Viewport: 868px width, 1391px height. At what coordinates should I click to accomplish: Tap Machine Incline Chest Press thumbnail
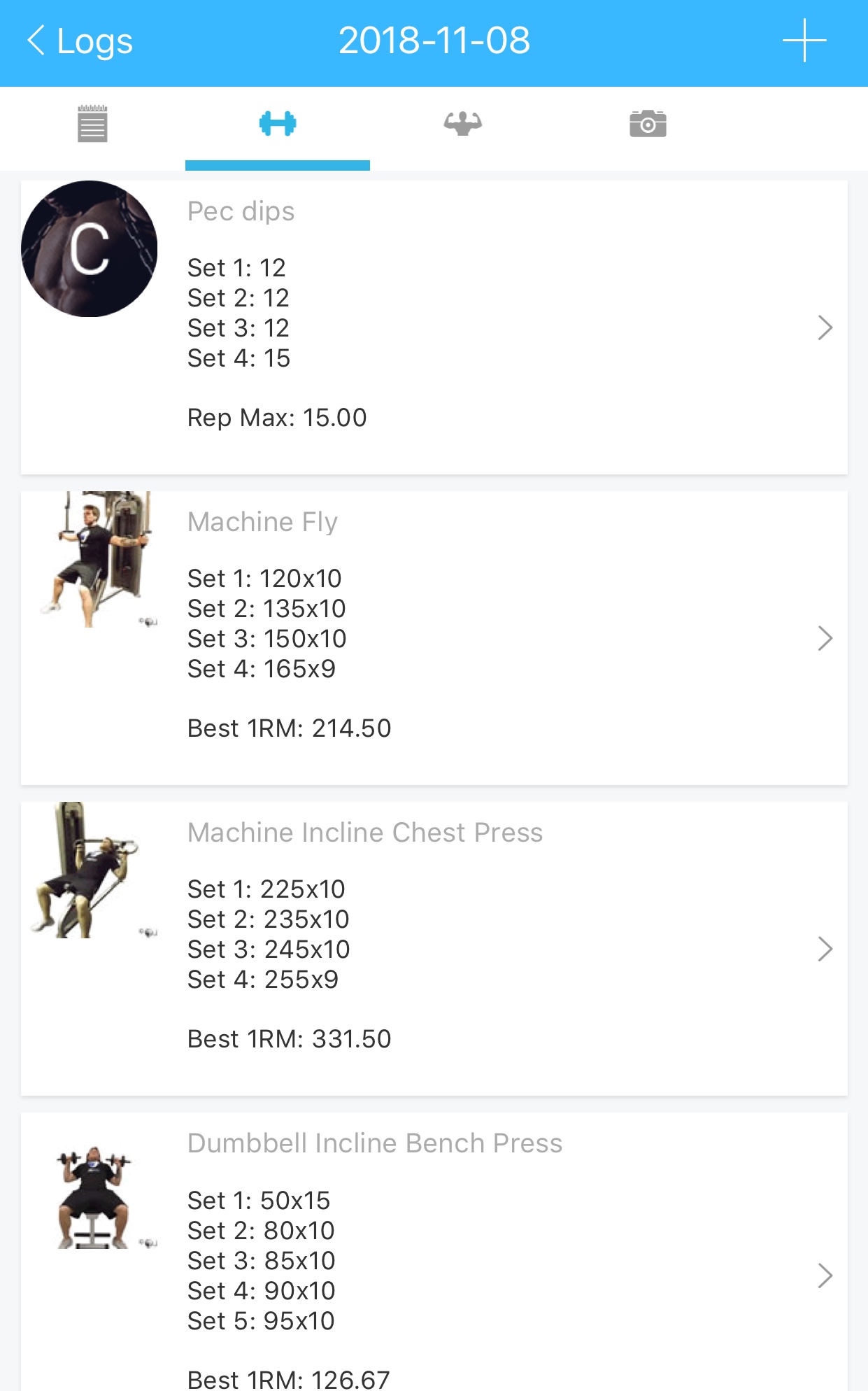[93, 870]
